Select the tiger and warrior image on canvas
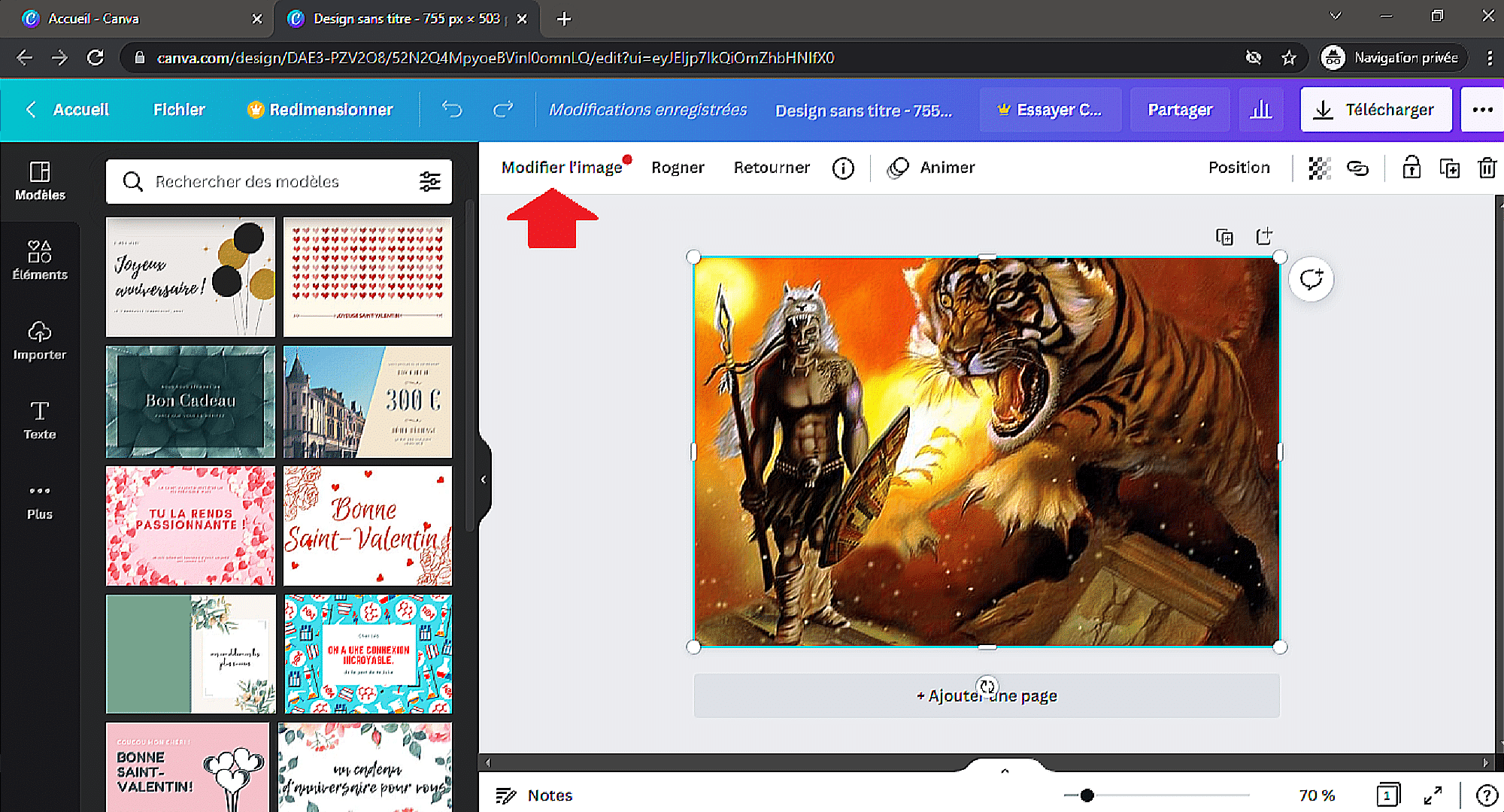The height and width of the screenshot is (812, 1504). [x=987, y=452]
